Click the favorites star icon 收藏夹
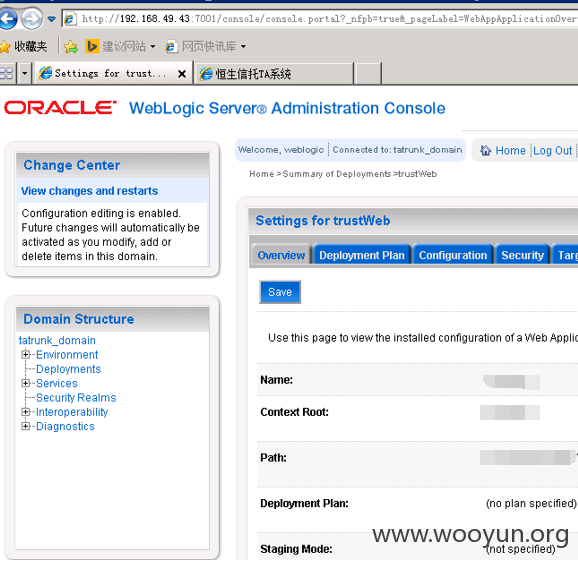578x563 pixels. click(x=23, y=46)
